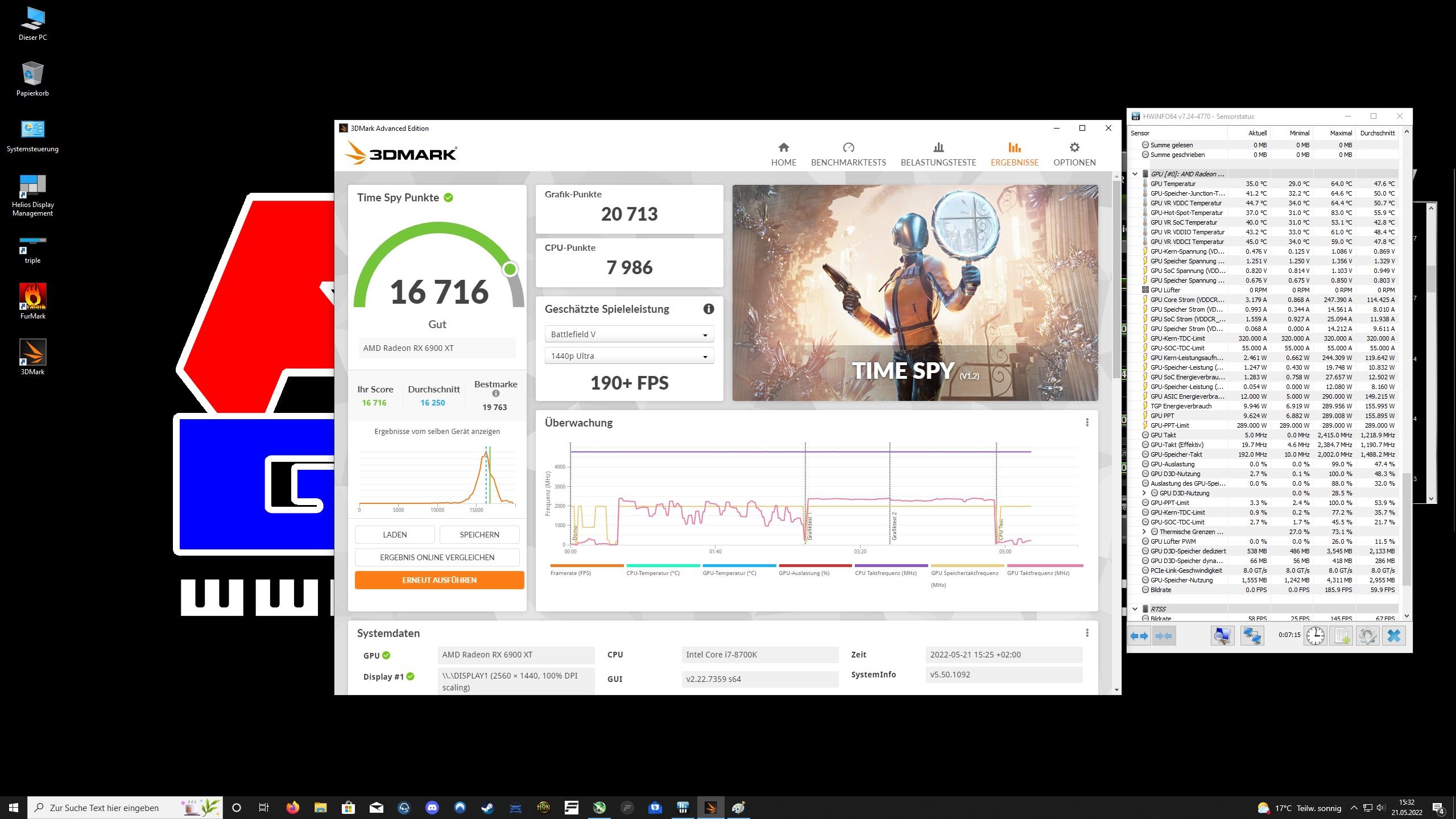This screenshot has height=819, width=1456.
Task: Open the Überwachung three-dot options menu
Action: (1087, 423)
